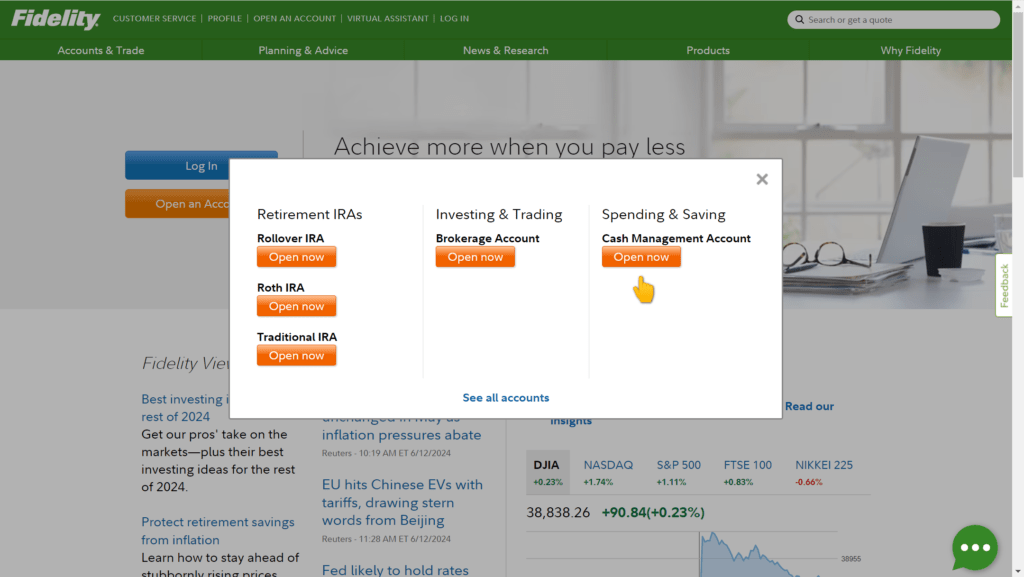The height and width of the screenshot is (577, 1024).
Task: Click the search magnifier icon
Action: point(799,20)
